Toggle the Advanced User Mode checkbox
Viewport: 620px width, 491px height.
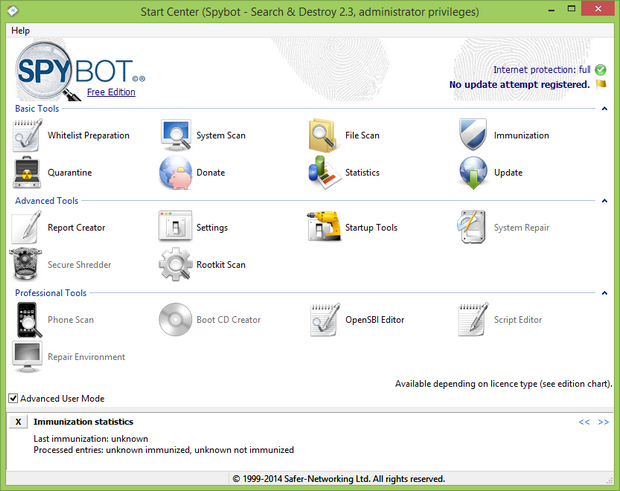coord(13,398)
